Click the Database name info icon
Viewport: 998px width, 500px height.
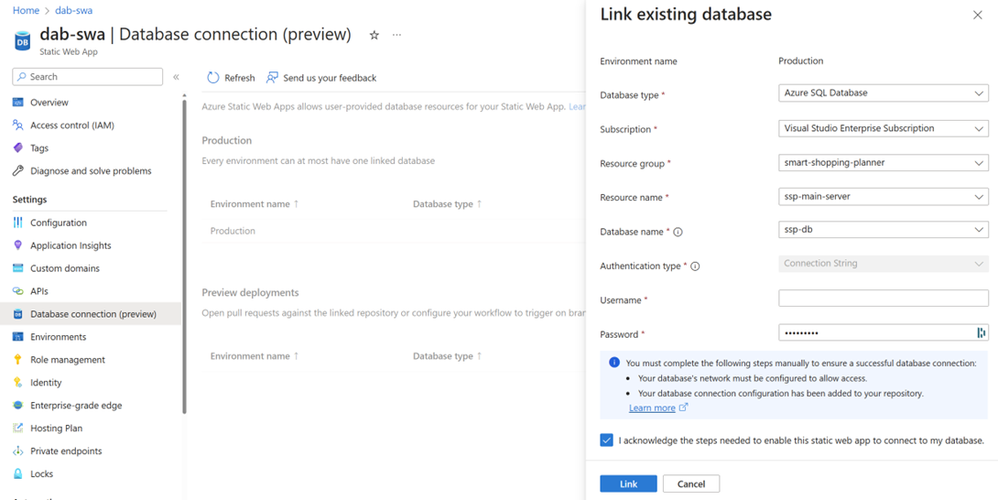point(678,232)
